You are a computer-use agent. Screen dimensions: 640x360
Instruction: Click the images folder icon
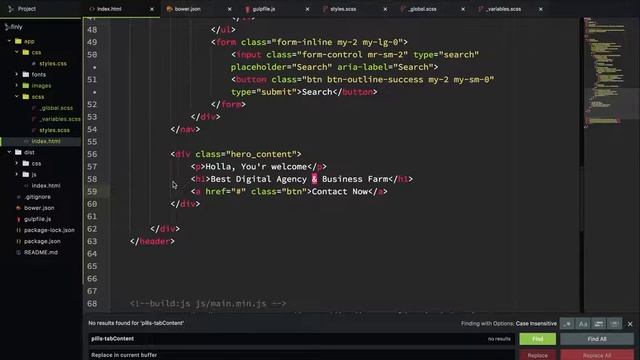(x=26, y=85)
